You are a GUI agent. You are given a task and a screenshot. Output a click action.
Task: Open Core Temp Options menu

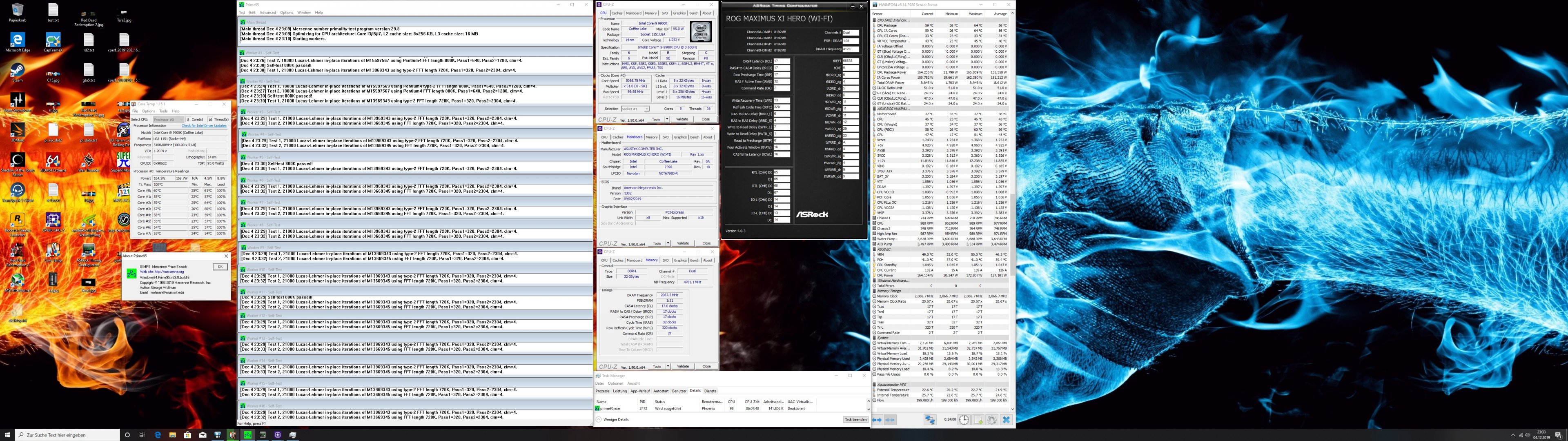tap(149, 111)
